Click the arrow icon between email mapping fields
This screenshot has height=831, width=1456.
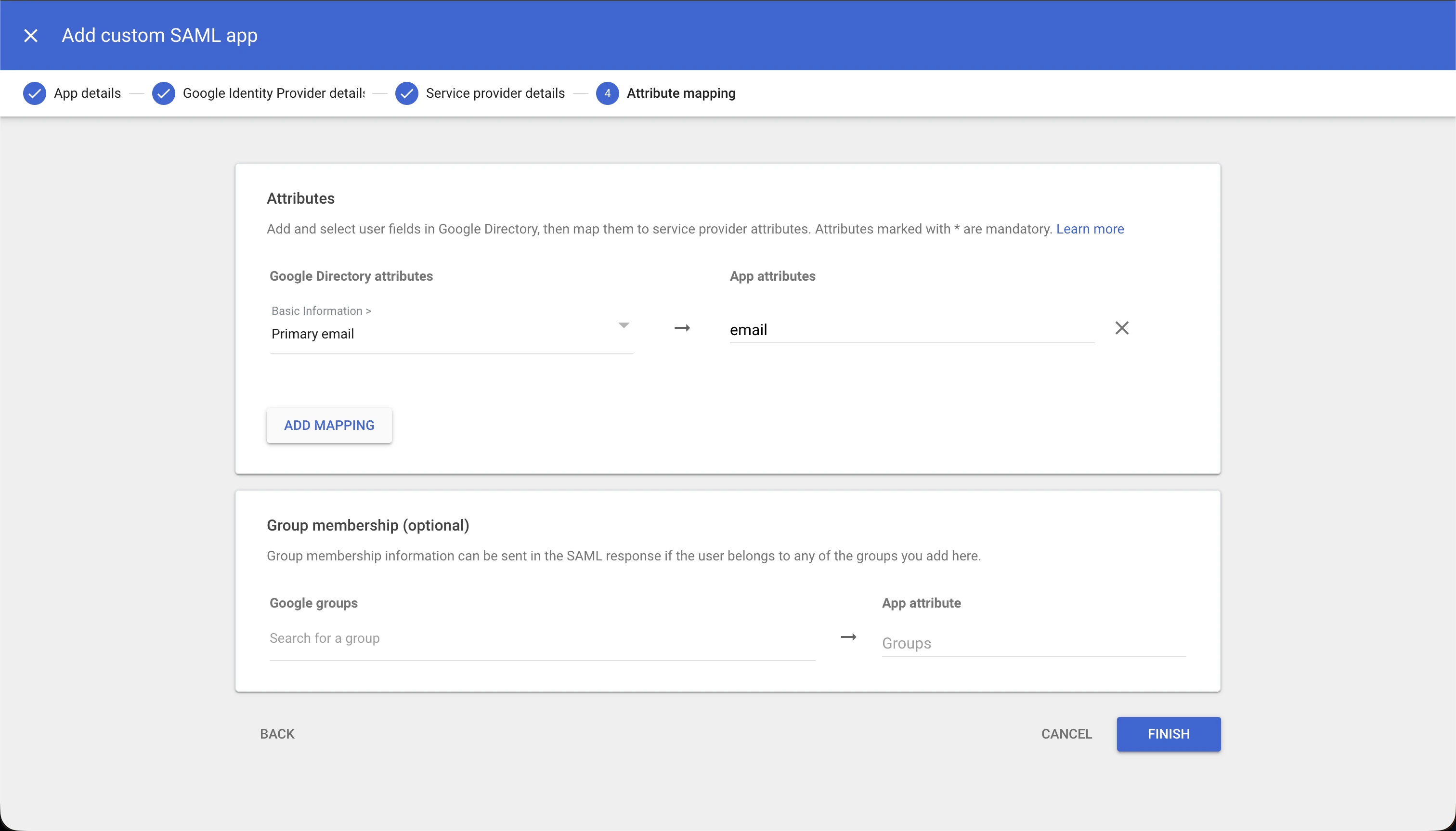tap(681, 328)
